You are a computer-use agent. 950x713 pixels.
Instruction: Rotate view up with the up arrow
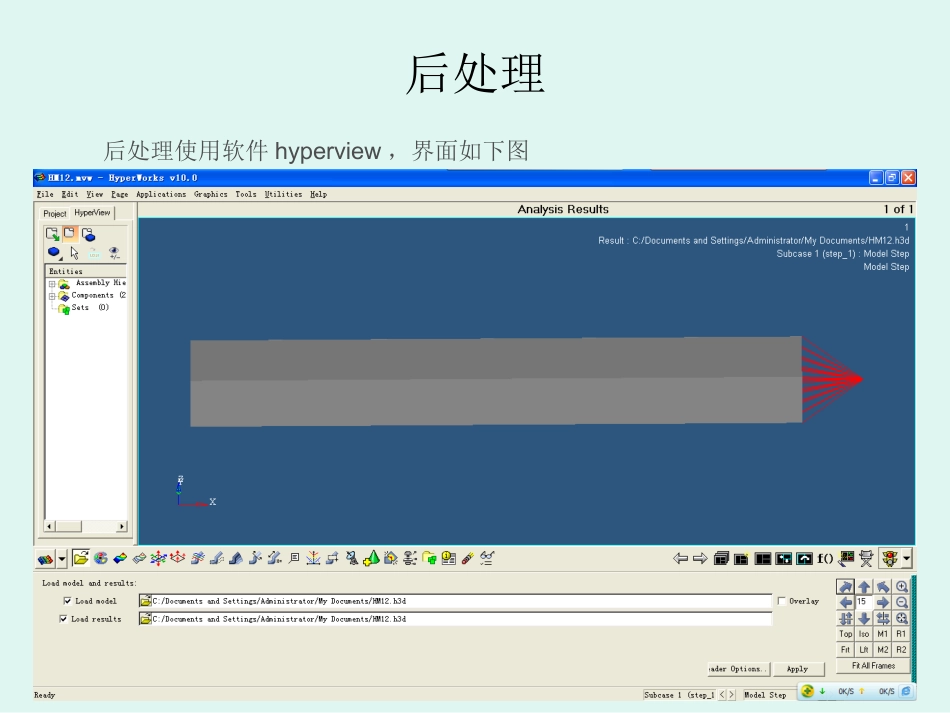[x=864, y=586]
